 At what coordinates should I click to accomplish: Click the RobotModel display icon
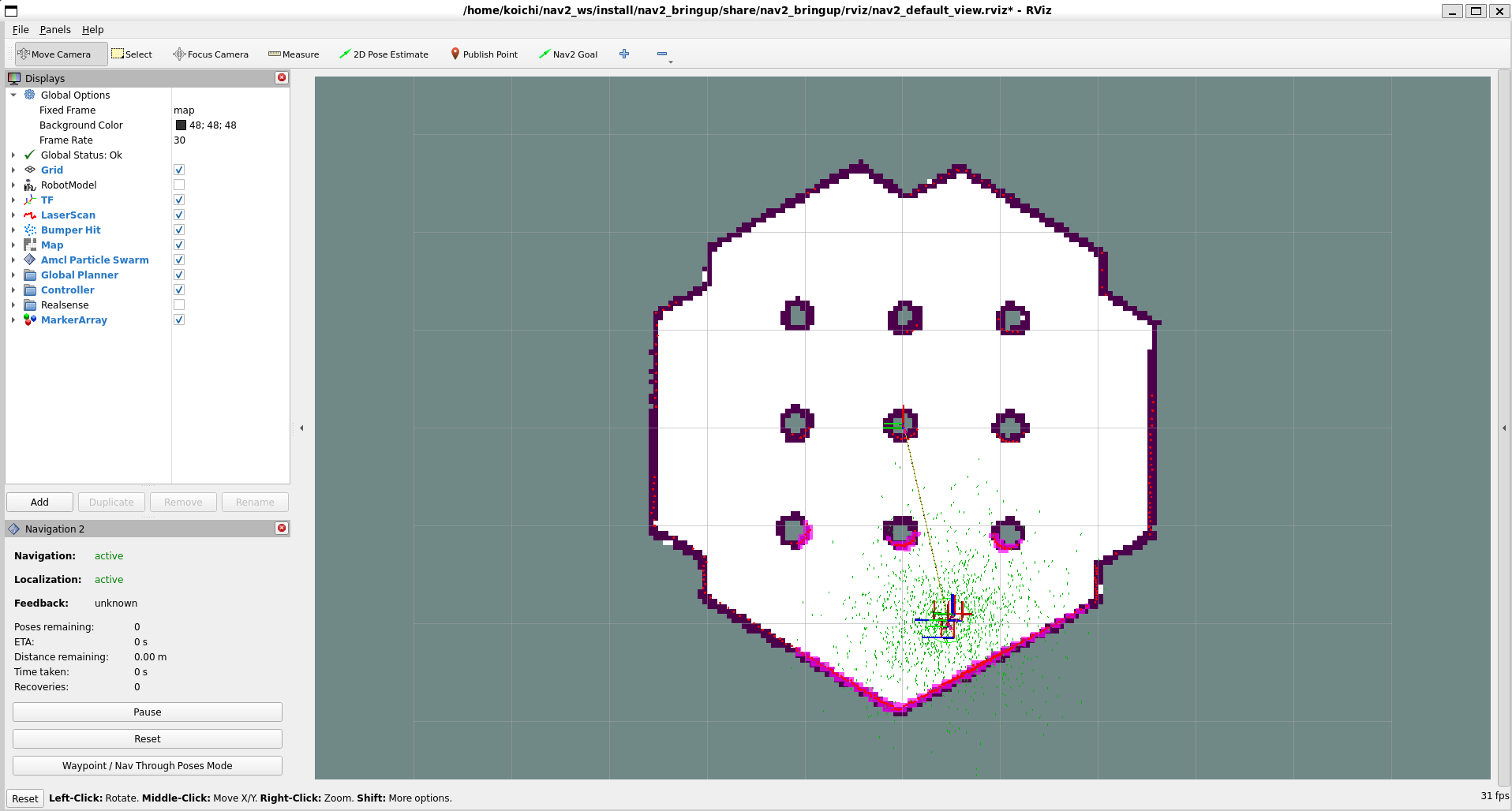tap(30, 185)
